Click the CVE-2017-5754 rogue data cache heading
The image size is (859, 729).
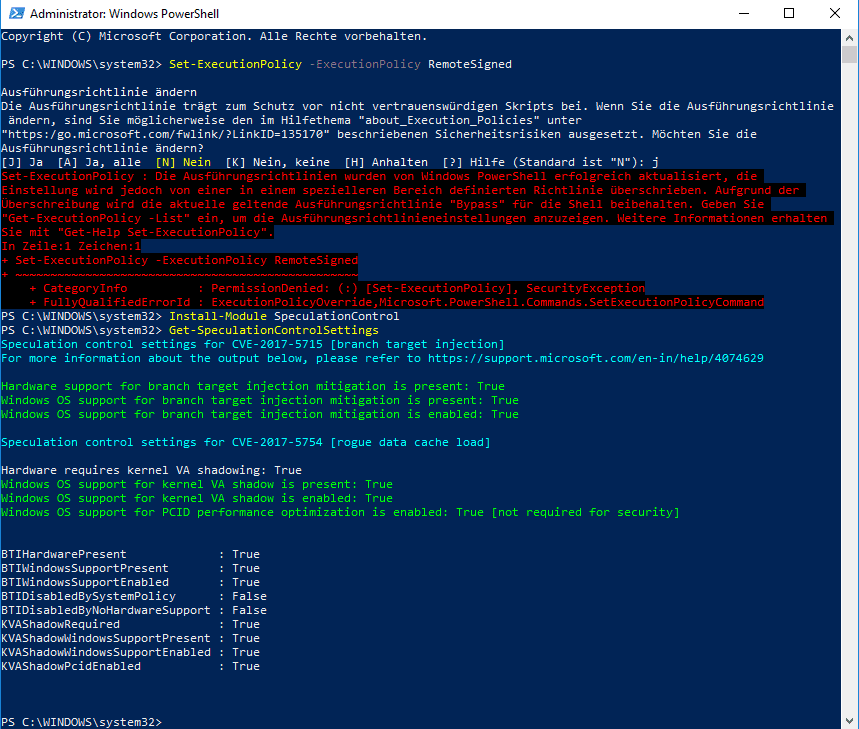click(245, 442)
